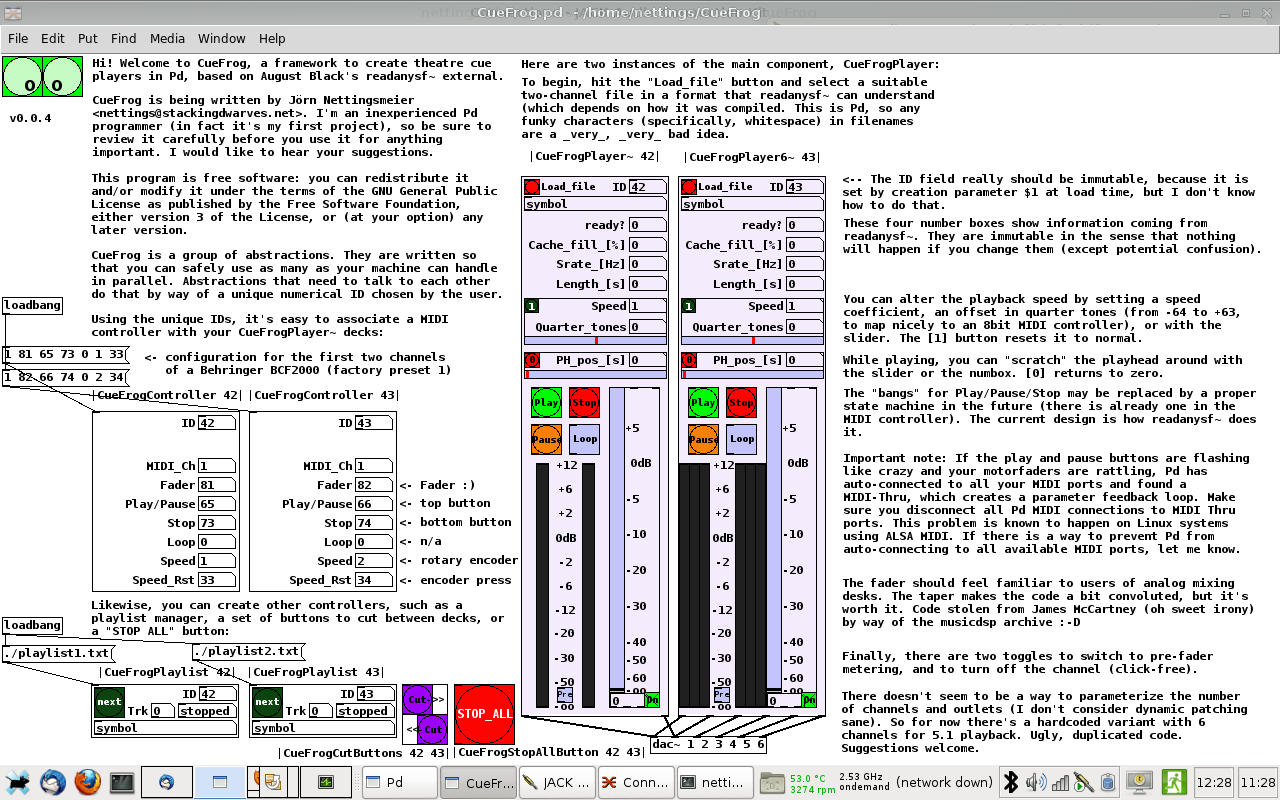
Task: Click the green exit/logout tray icon
Action: 1174,782
